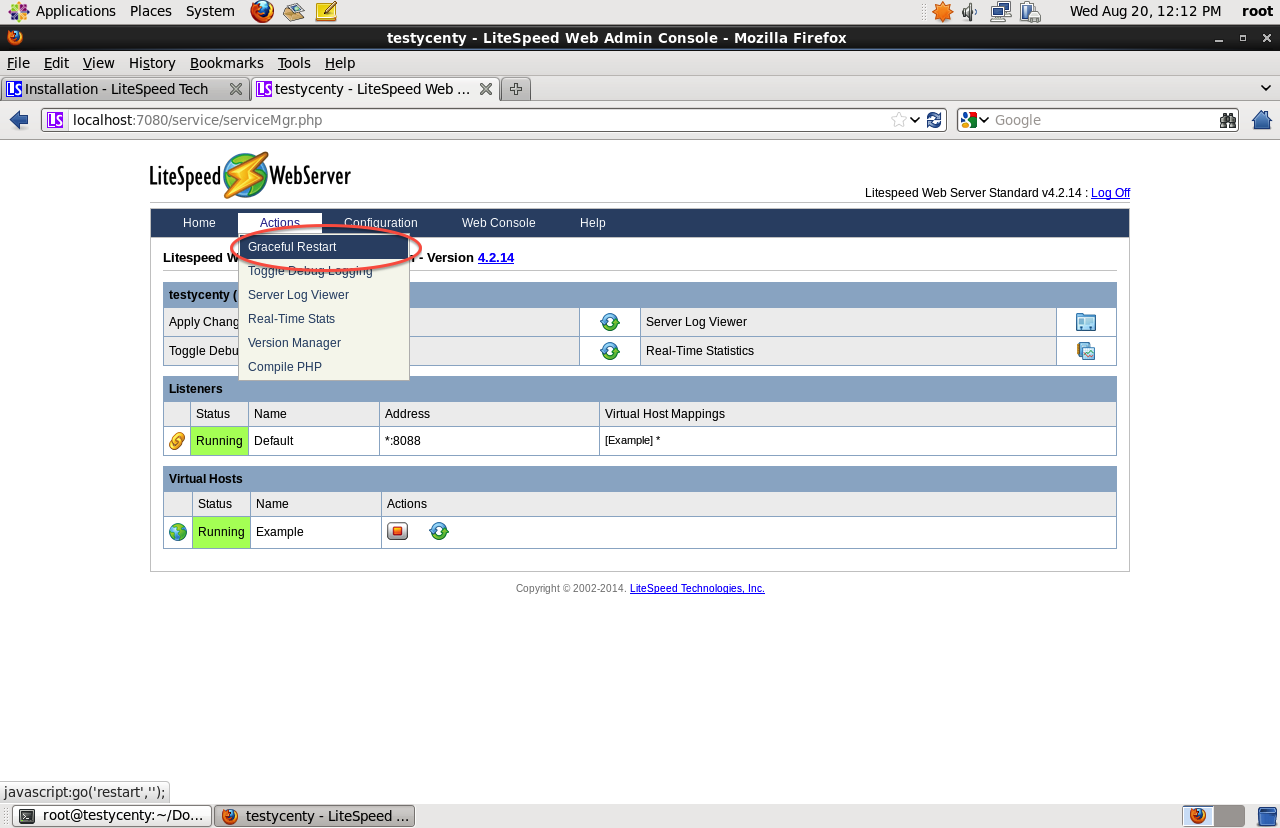1280x828 pixels.
Task: Choose Server Log Viewer in Actions menu
Action: coord(324,295)
